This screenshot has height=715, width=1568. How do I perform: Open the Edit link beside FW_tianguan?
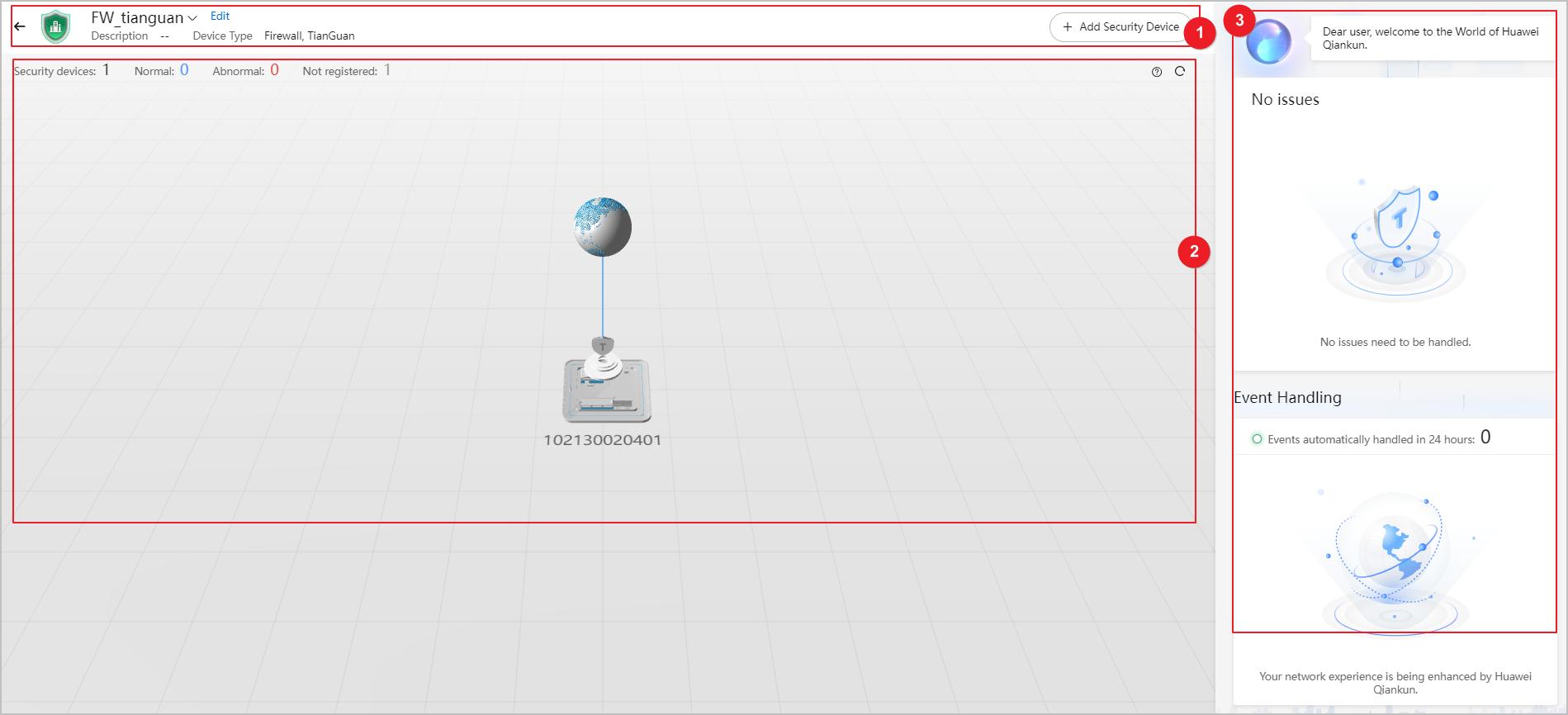(220, 16)
